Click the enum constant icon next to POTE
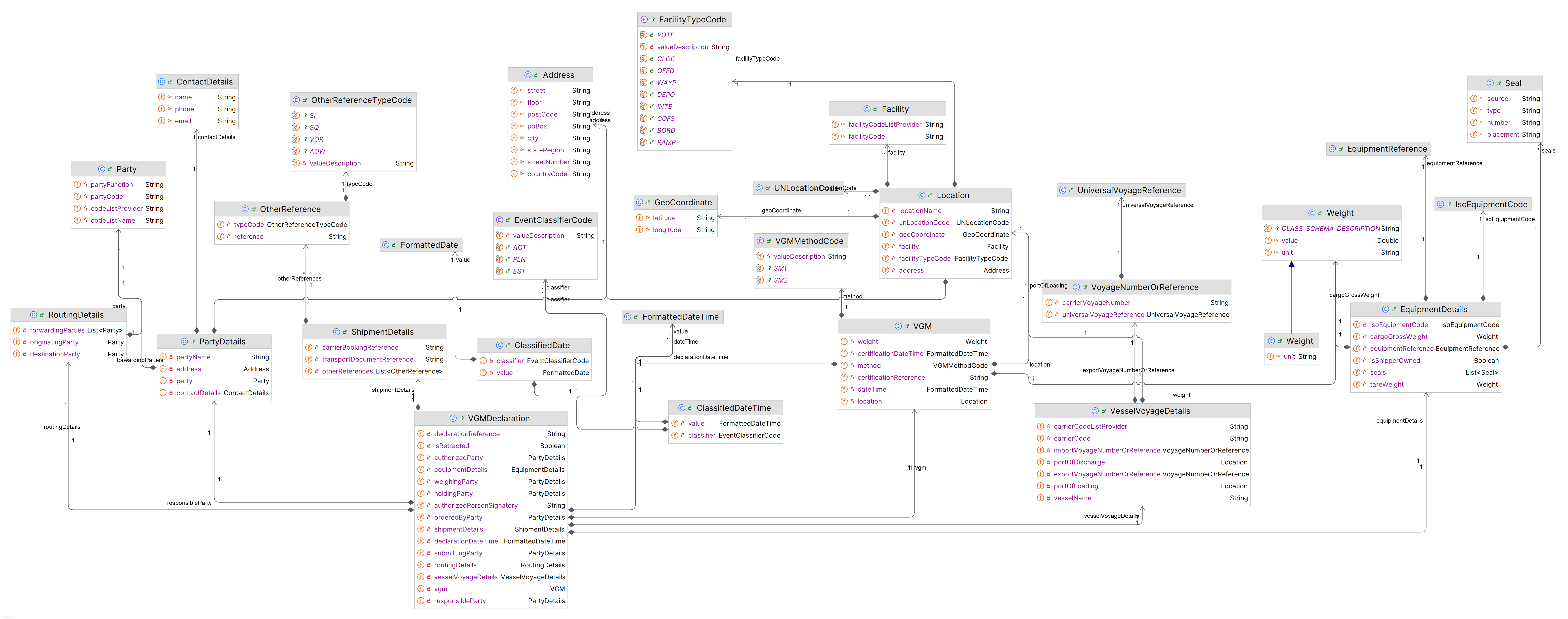 643,35
